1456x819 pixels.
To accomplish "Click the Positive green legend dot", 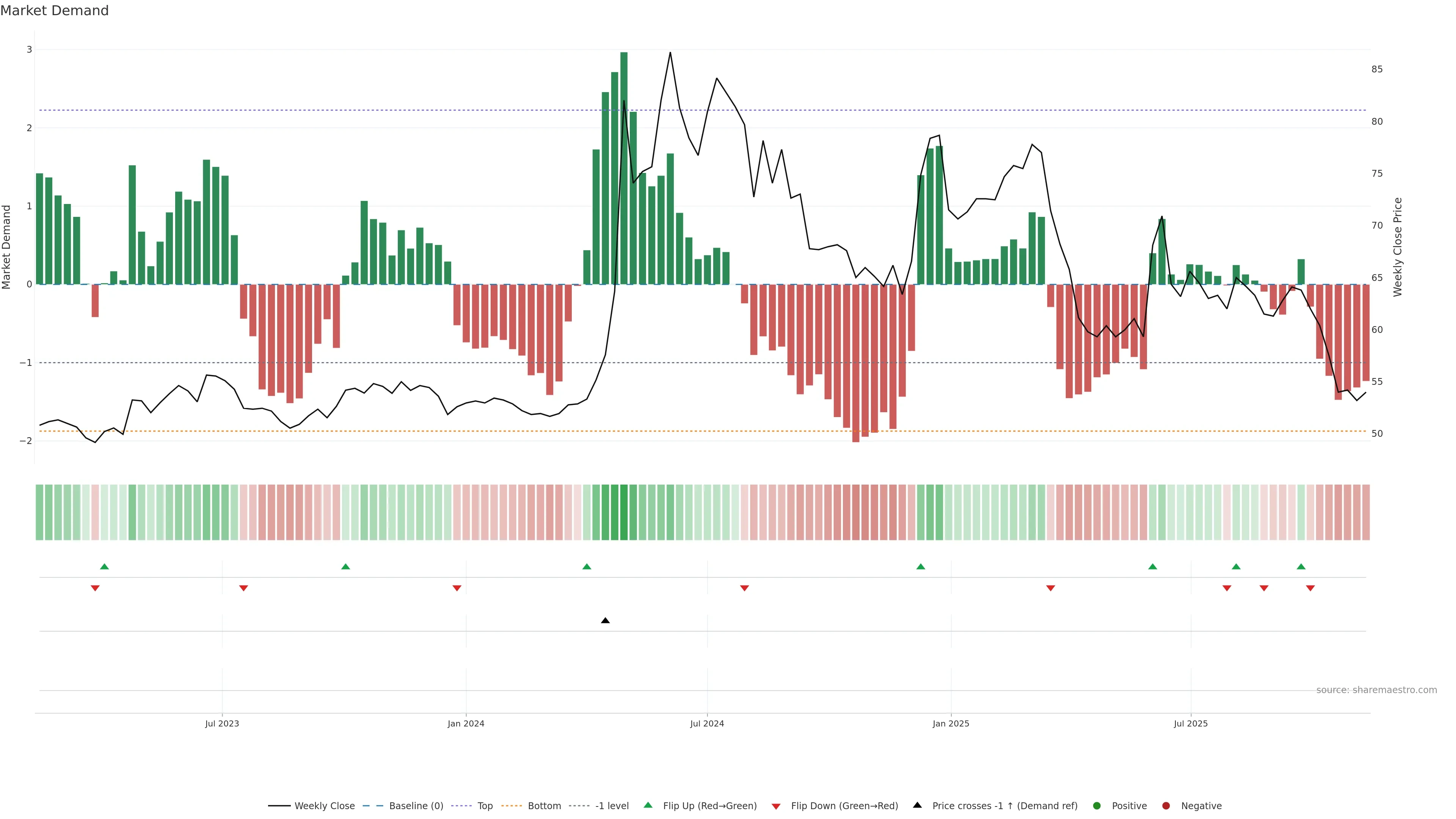I will 1097,806.
